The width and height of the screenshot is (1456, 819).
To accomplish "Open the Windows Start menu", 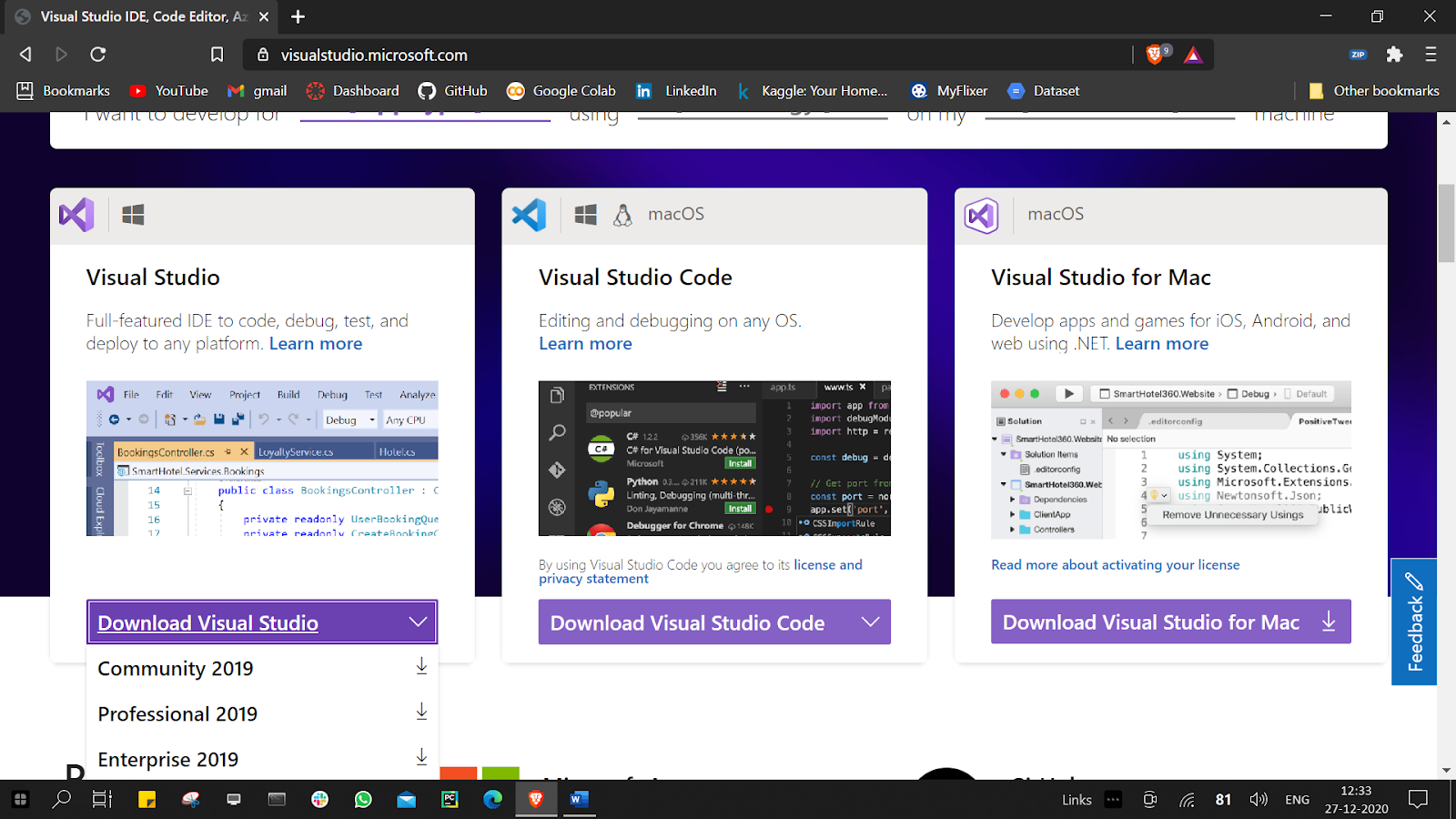I will point(20,799).
